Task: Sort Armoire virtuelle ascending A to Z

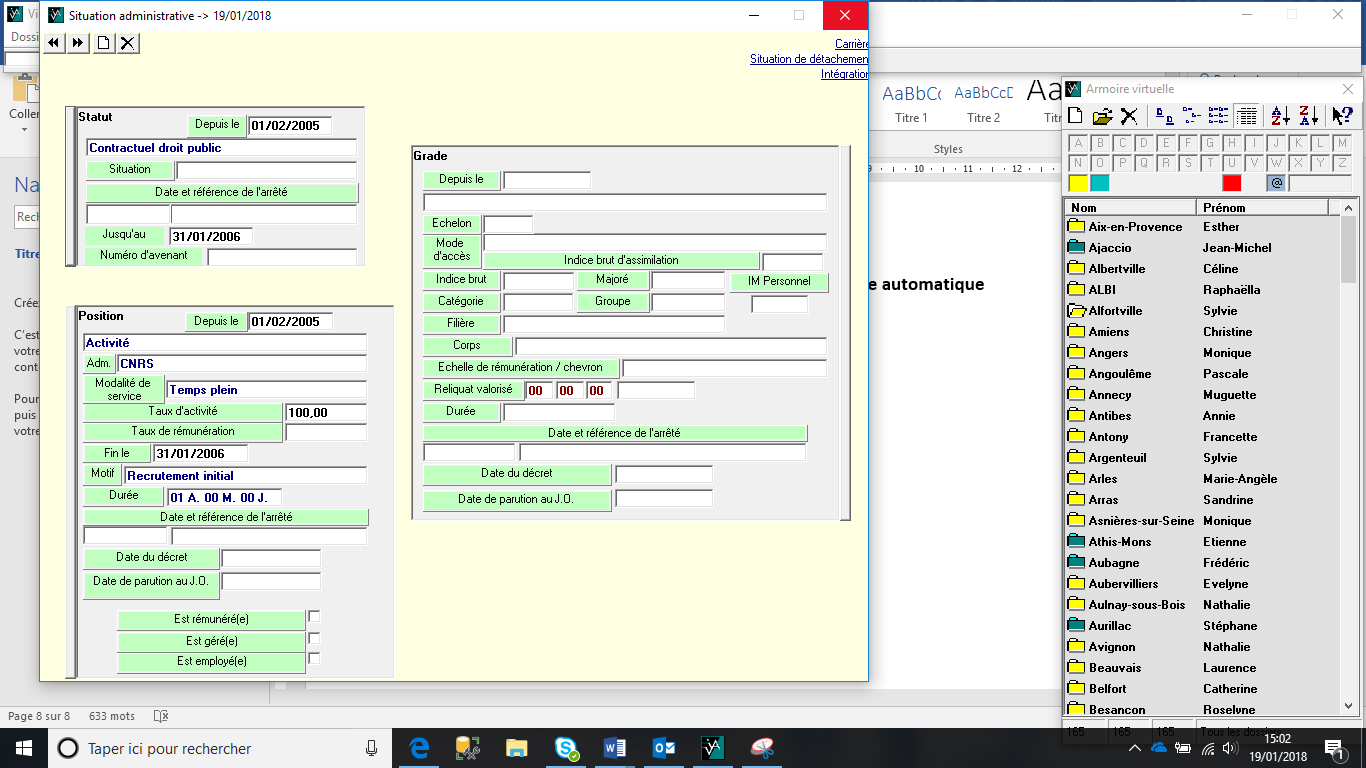Action: click(1281, 116)
